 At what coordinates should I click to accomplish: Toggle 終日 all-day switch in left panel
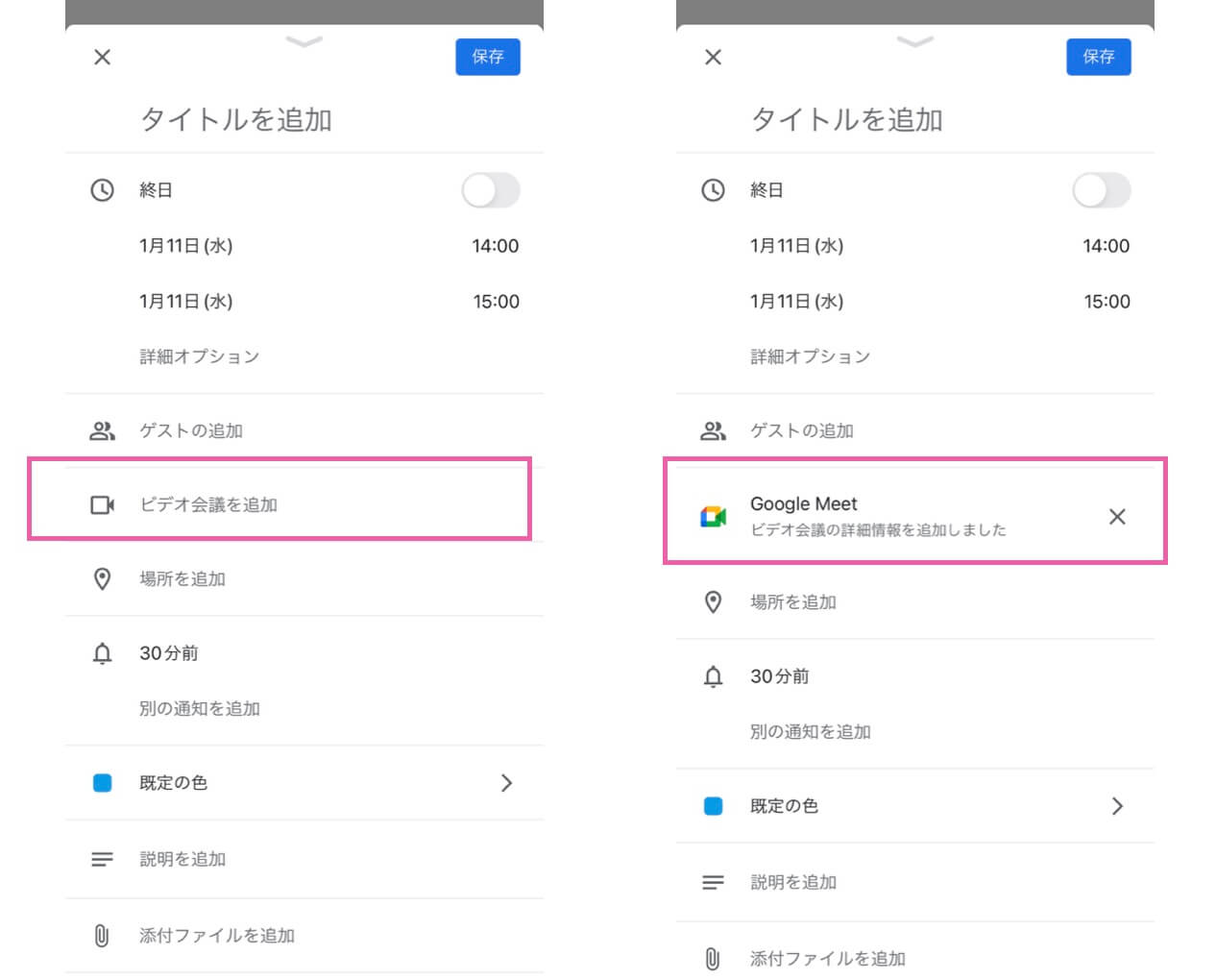(x=491, y=190)
